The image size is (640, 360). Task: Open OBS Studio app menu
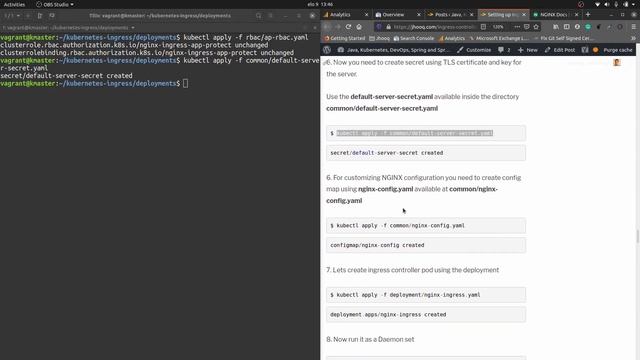tap(55, 4)
